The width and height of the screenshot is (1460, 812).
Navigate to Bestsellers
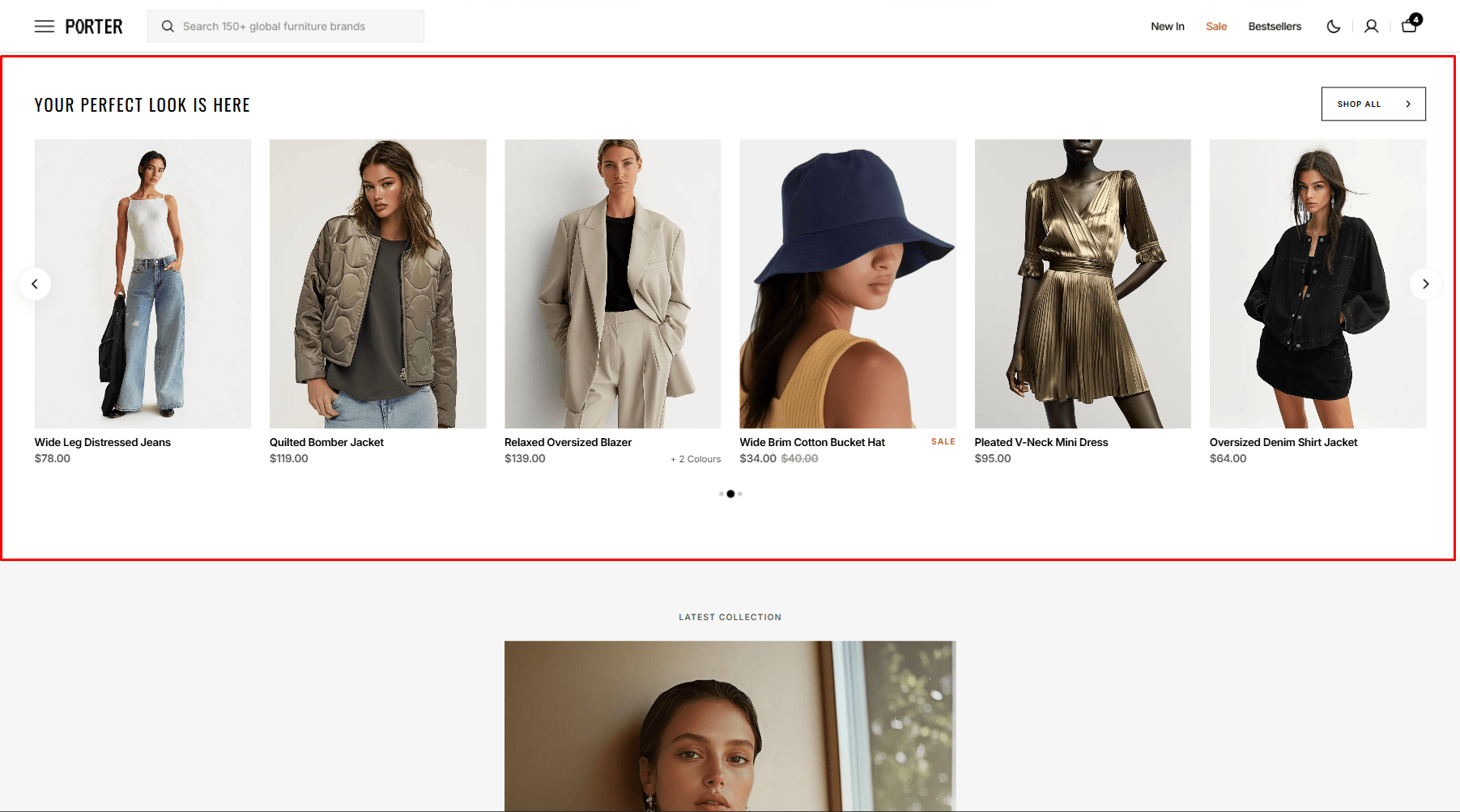[x=1274, y=27]
